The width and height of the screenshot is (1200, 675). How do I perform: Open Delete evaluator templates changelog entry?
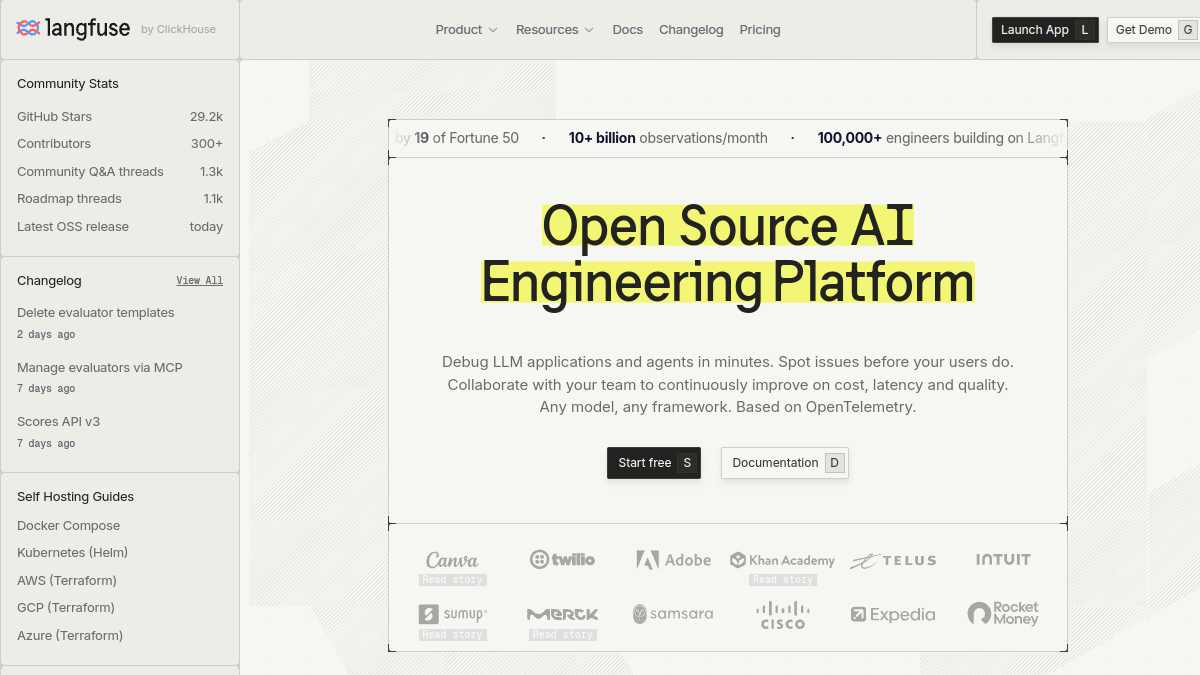[96, 313]
